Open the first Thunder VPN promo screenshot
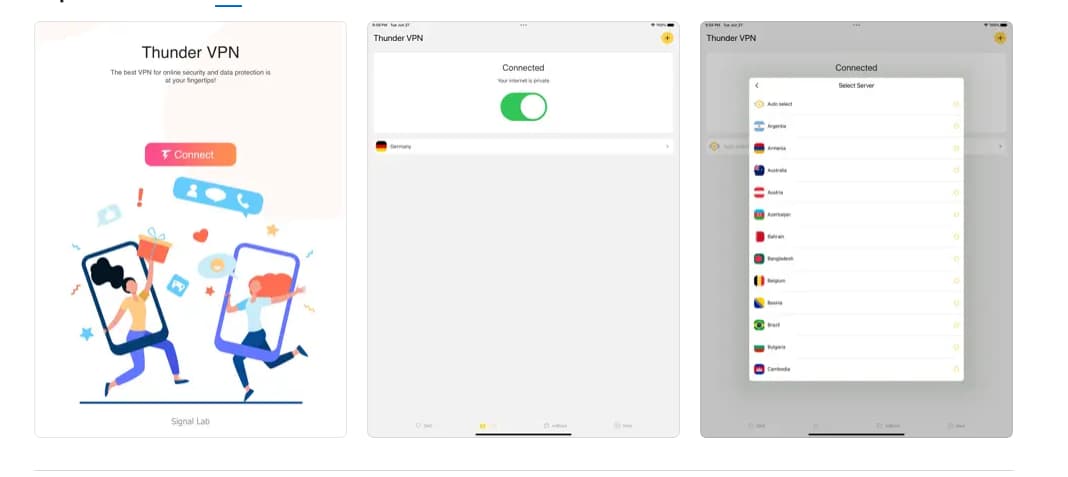The width and height of the screenshot is (1068, 477). click(191, 230)
